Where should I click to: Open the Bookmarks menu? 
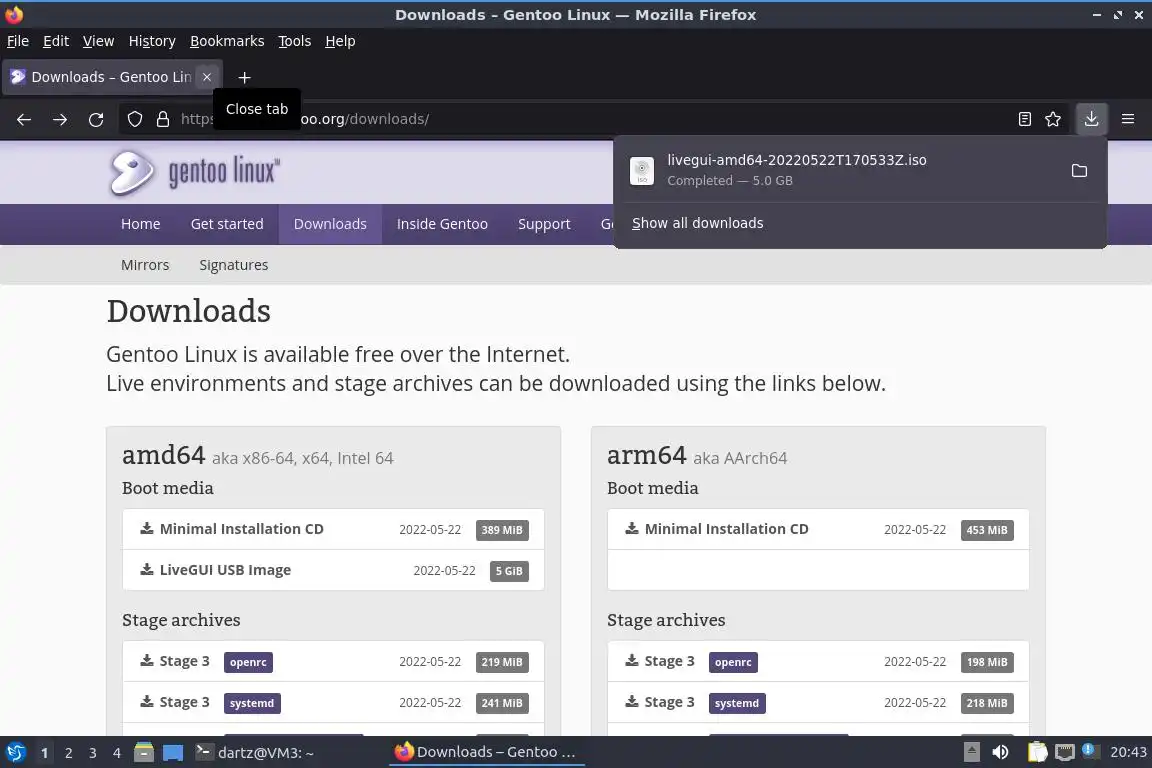[227, 41]
